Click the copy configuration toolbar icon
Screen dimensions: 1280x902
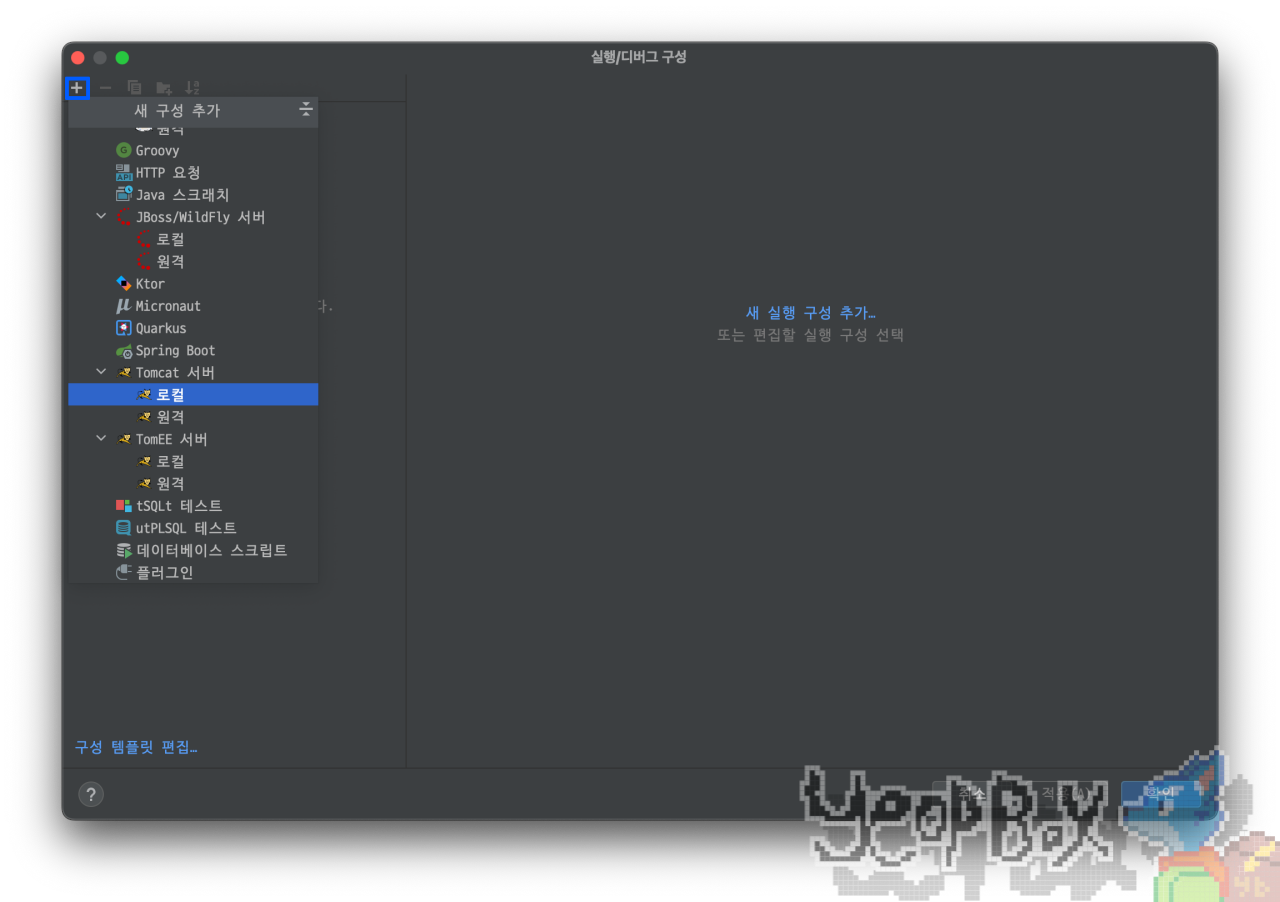(x=134, y=88)
